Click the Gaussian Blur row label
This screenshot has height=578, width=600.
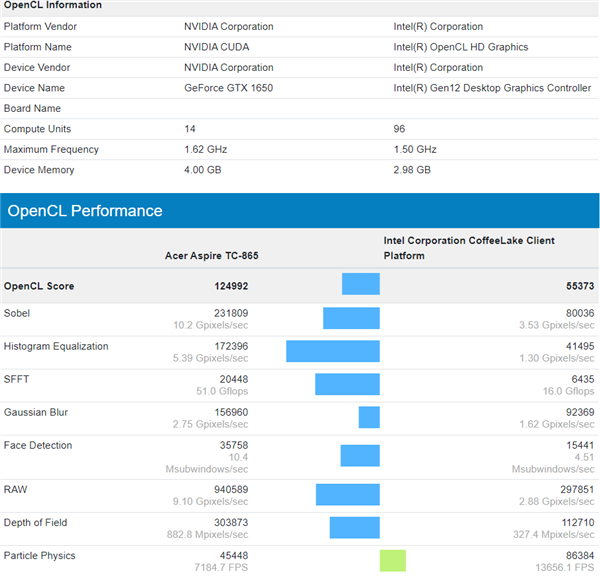pyautogui.click(x=37, y=412)
